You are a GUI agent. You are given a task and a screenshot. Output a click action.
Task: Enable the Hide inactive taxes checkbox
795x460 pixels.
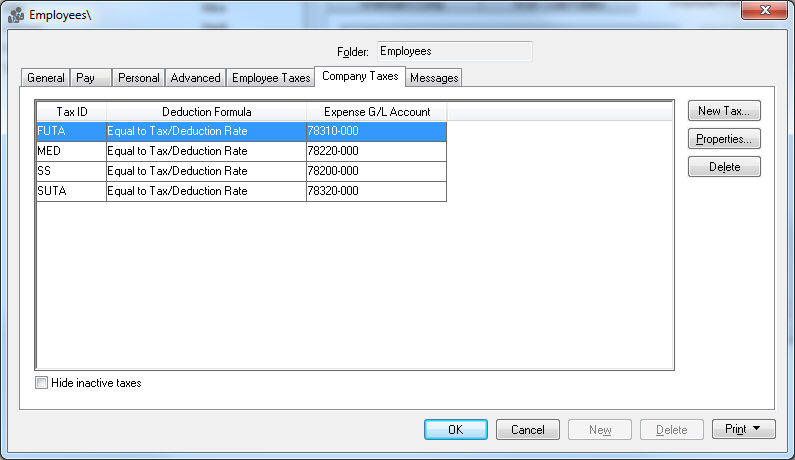tap(41, 383)
